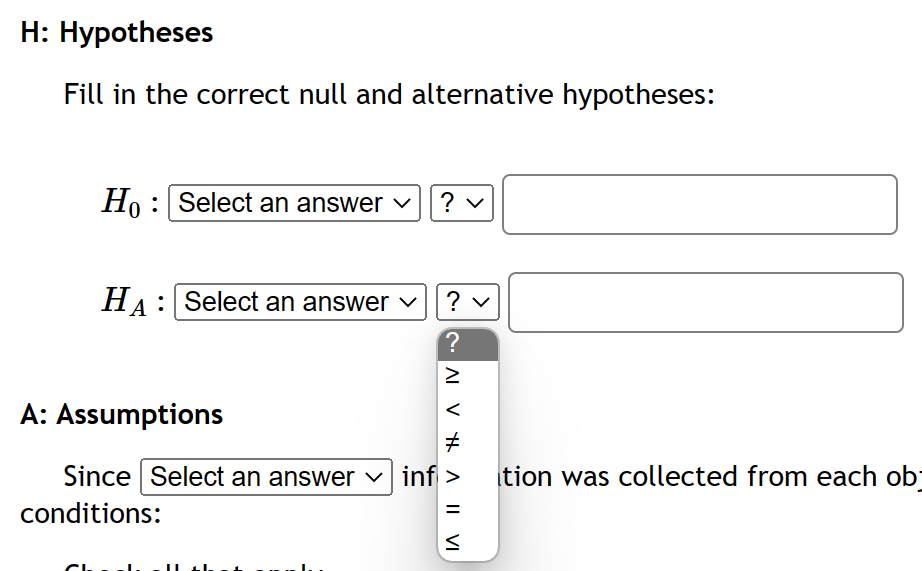
Task: Open the HA 'Select an answer' dropdown
Action: click(x=300, y=301)
